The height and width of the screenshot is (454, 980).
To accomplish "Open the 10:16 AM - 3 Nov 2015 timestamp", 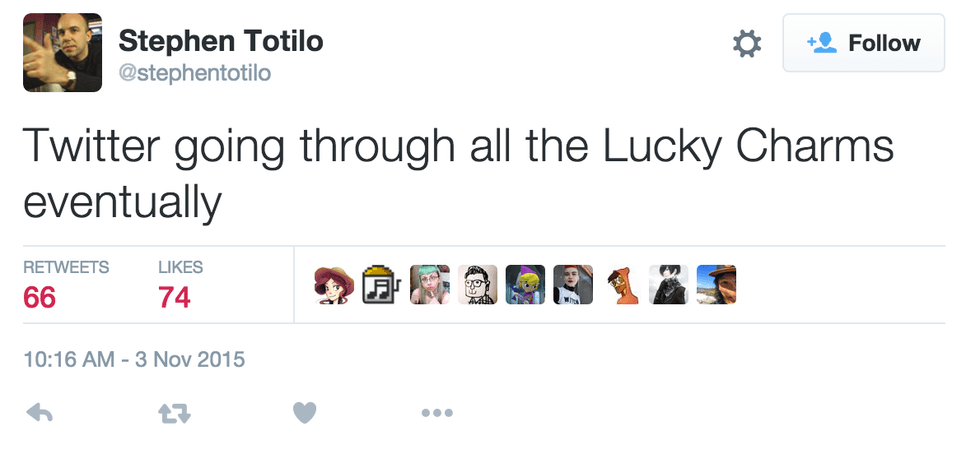I will click(x=134, y=359).
